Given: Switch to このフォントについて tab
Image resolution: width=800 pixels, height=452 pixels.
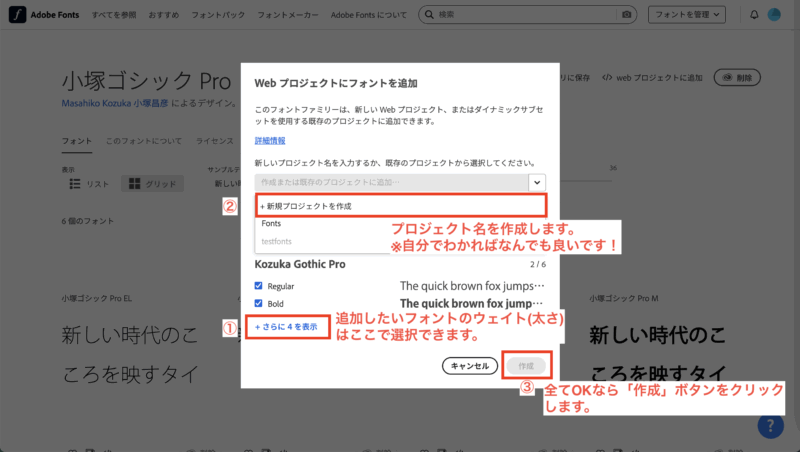Looking at the screenshot, I should click(x=144, y=141).
